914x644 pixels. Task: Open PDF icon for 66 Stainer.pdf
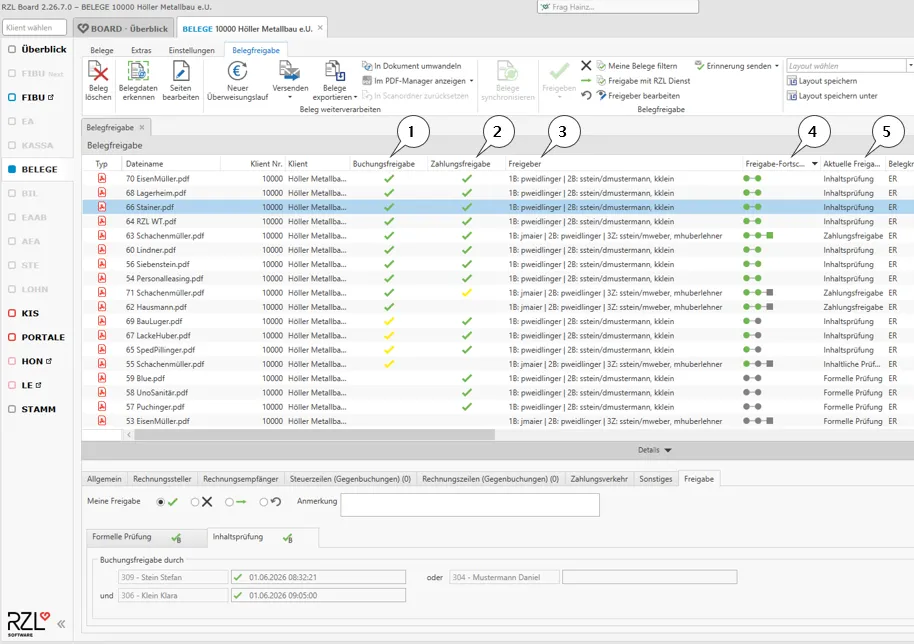tap(102, 207)
